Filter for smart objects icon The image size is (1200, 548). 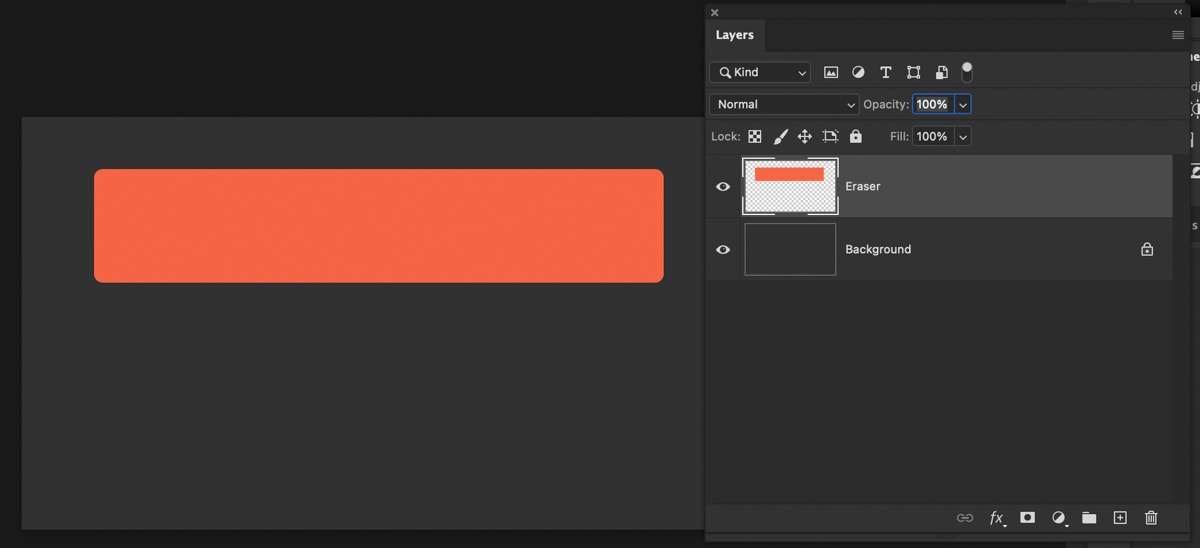tap(941, 72)
